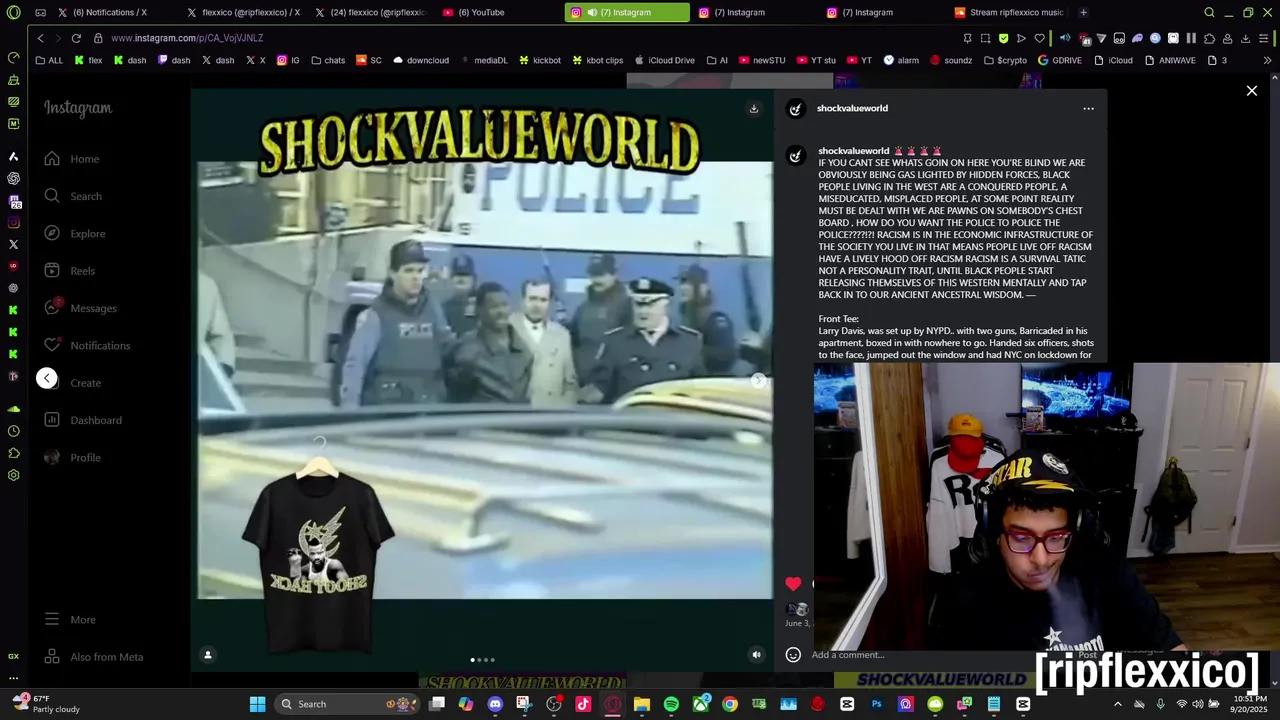Click the Instagram logo wordmark

(x=78, y=108)
